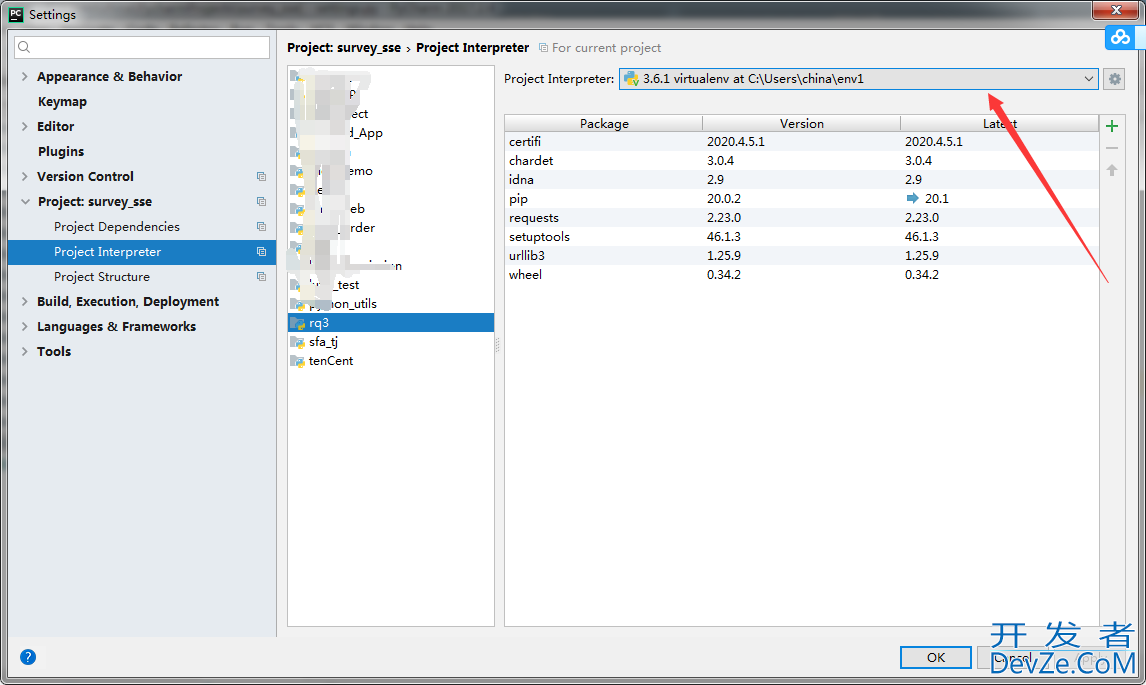The height and width of the screenshot is (685, 1146).
Task: Select the requests package row
Action: [x=801, y=217]
